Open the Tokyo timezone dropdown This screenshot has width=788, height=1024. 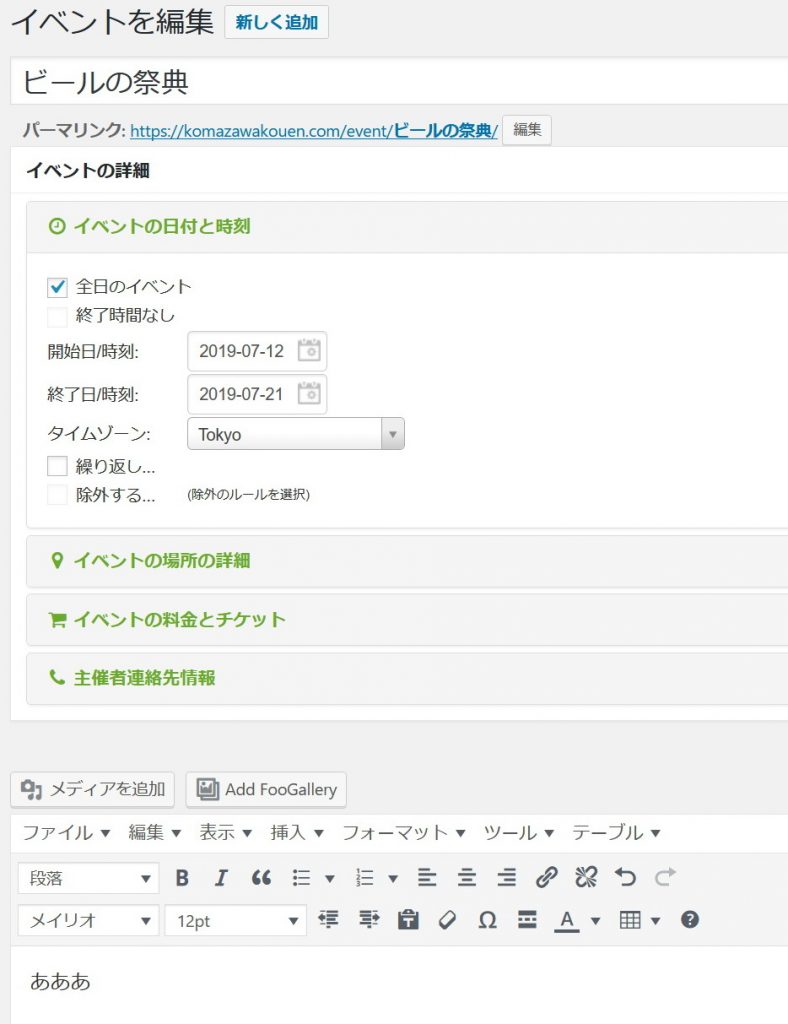[296, 435]
